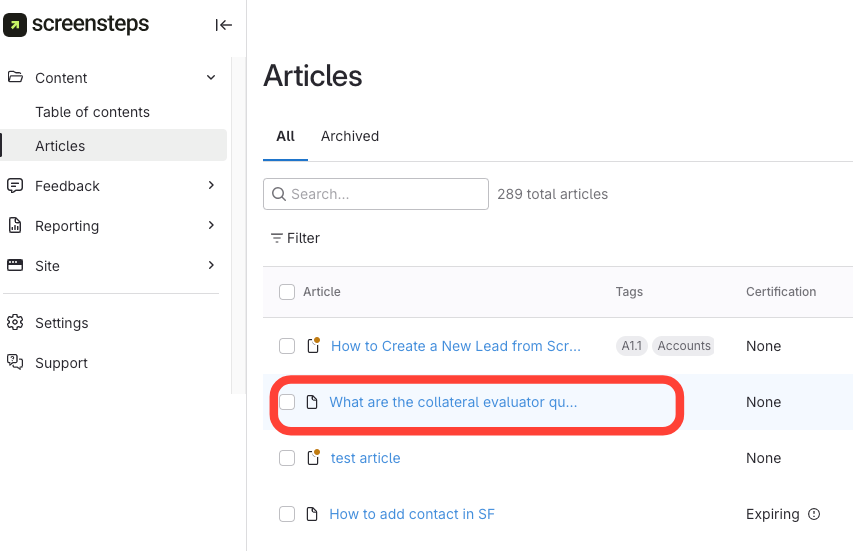Click the Support headset icon
The width and height of the screenshot is (853, 551).
click(x=15, y=362)
